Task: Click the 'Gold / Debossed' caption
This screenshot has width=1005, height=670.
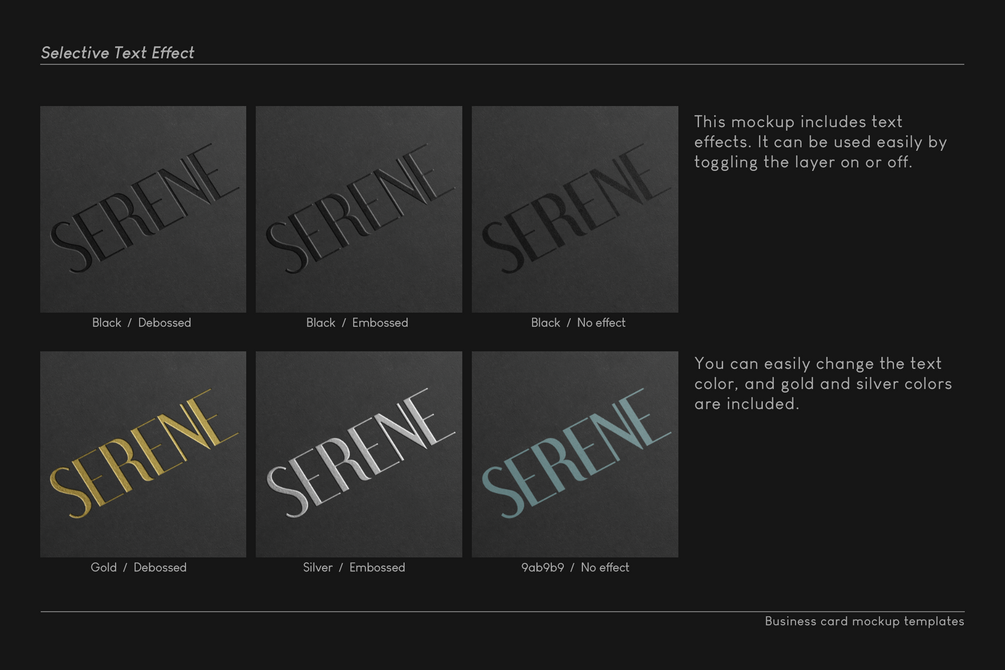Action: 138,567
